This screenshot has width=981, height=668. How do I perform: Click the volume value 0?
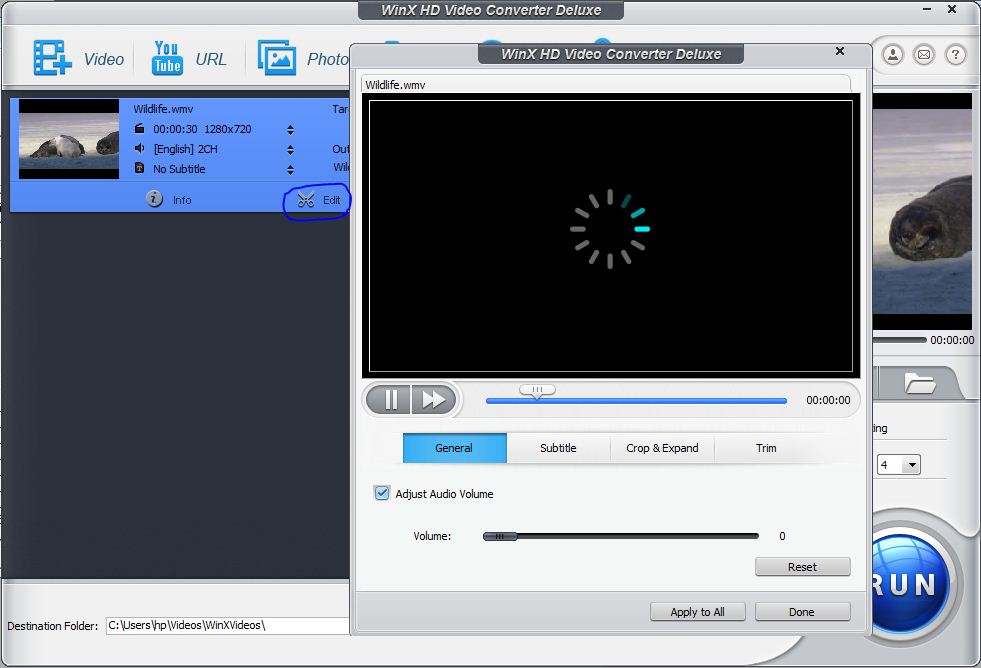[782, 536]
